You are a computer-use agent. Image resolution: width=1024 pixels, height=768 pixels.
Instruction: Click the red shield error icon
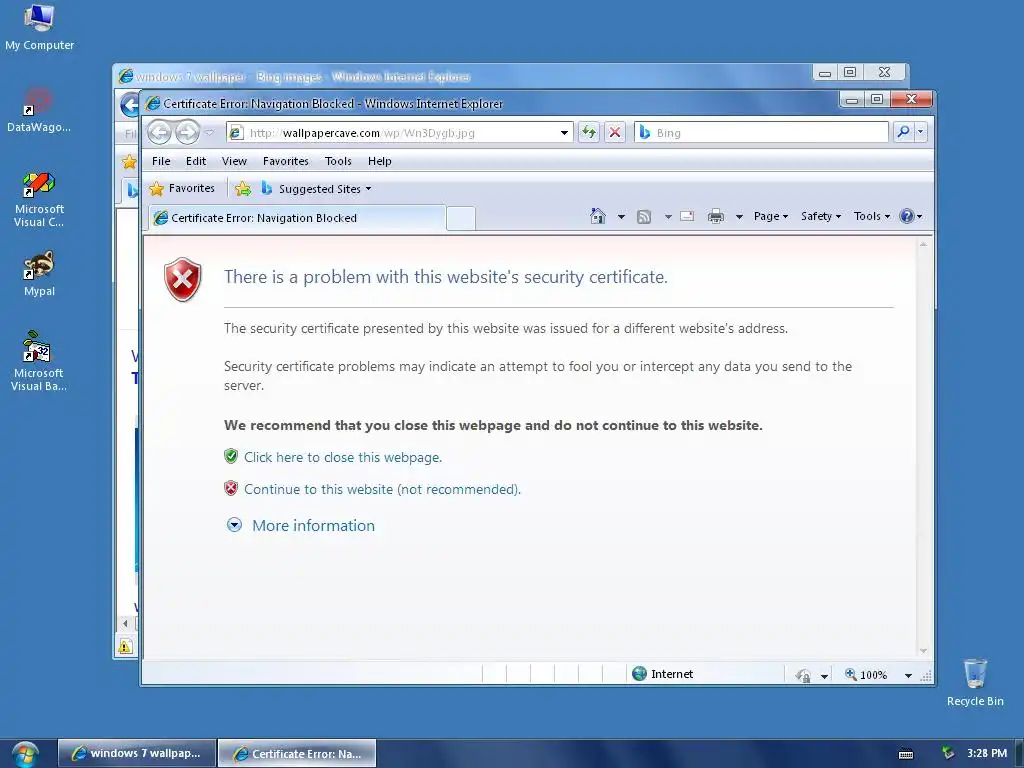[x=182, y=279]
